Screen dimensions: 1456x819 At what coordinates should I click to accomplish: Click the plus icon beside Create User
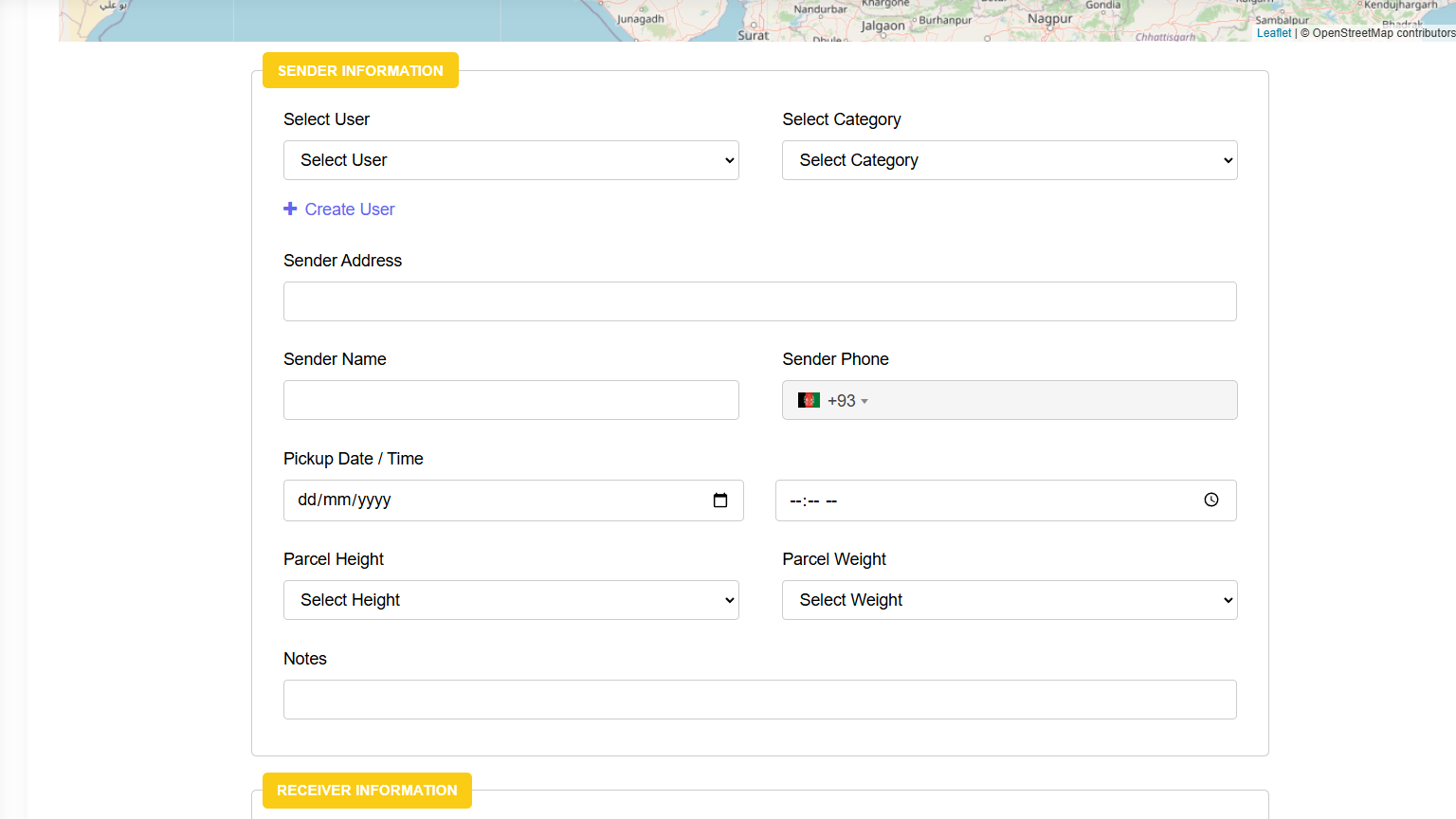(290, 209)
